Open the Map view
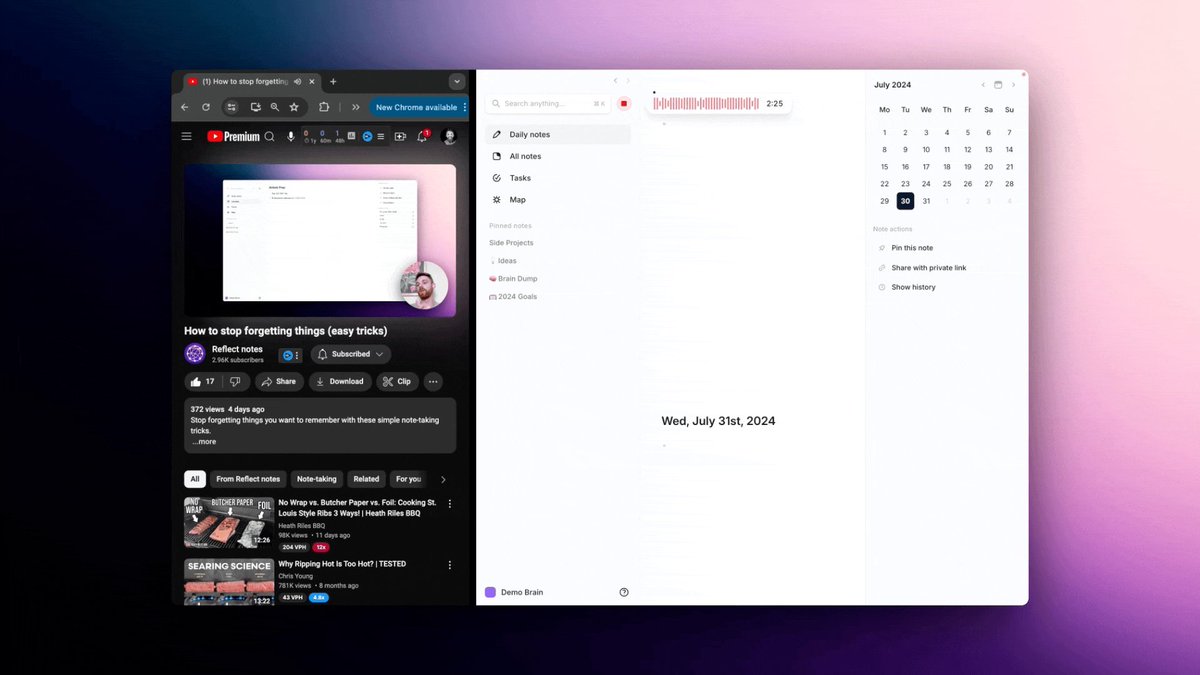Image resolution: width=1200 pixels, height=675 pixels. tap(558, 200)
